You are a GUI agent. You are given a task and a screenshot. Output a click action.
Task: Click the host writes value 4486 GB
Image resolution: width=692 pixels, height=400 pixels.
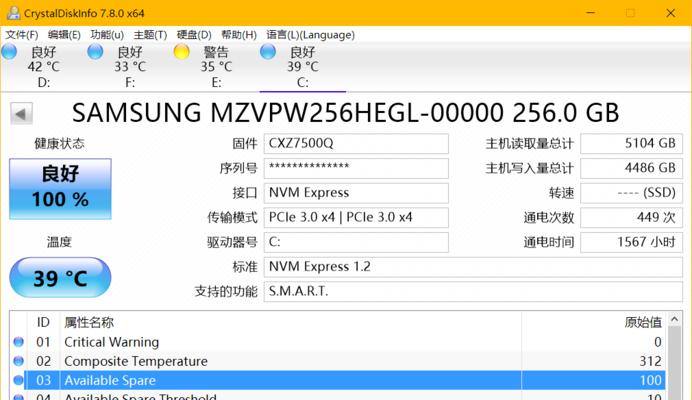[x=632, y=168]
